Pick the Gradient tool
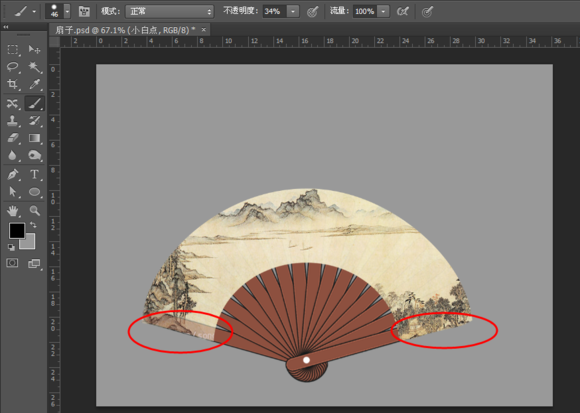 pyautogui.click(x=34, y=138)
